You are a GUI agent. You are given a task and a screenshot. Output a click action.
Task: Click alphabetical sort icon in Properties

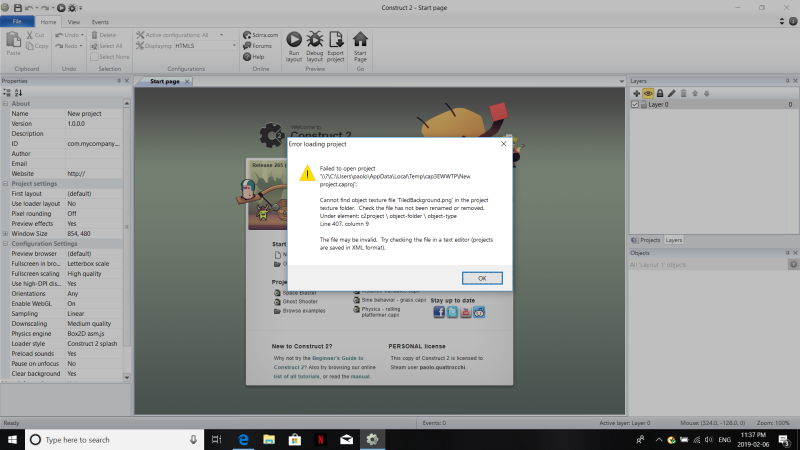click(18, 92)
